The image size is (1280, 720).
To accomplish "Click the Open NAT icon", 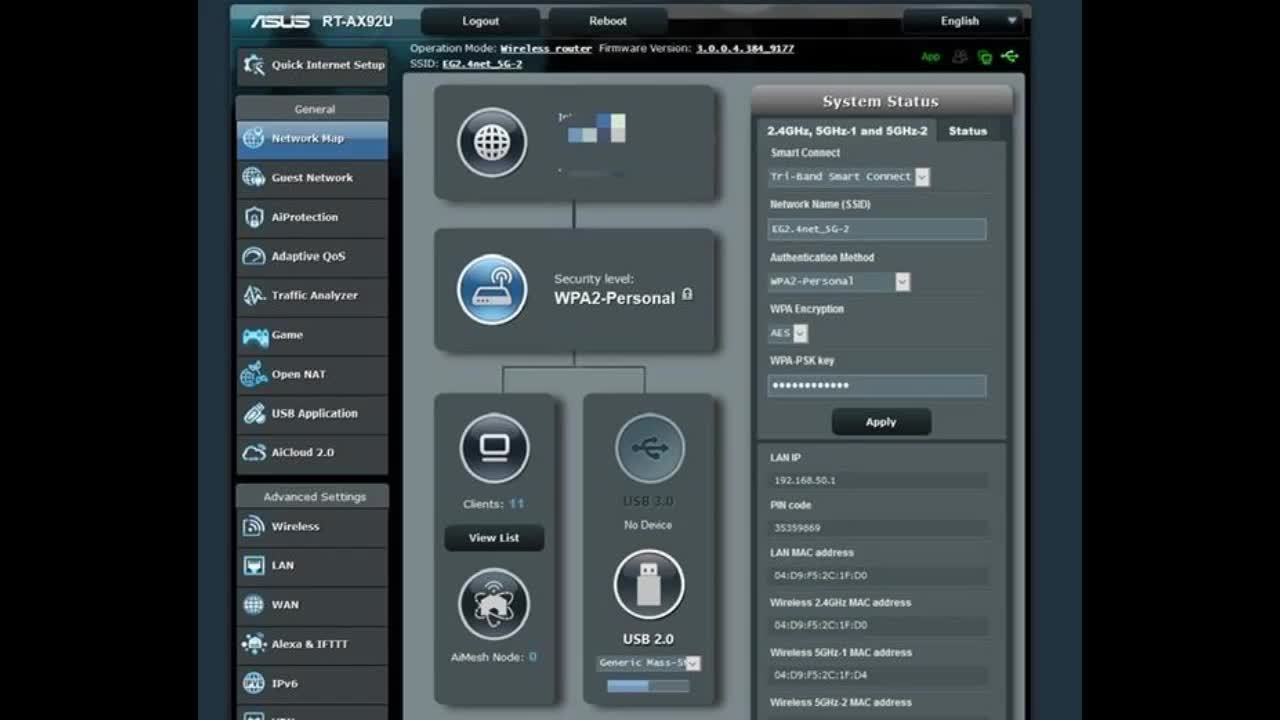I will pyautogui.click(x=254, y=374).
